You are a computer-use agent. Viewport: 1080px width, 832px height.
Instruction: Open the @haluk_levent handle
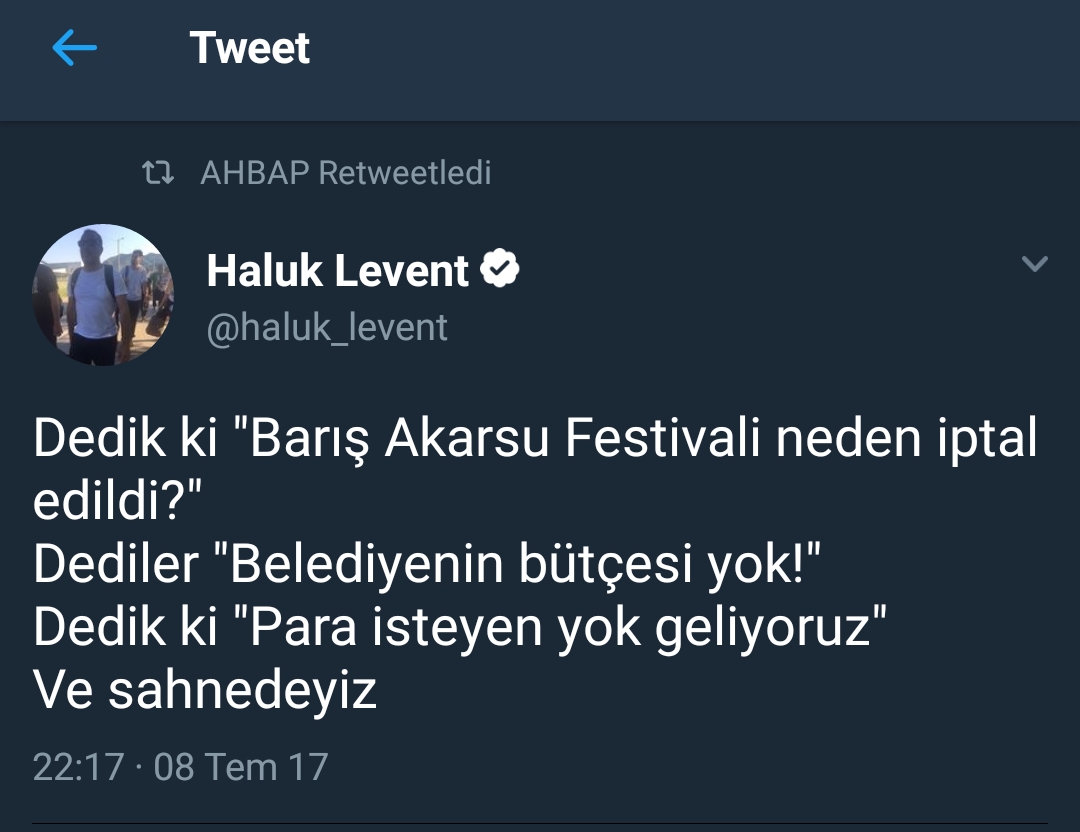coord(327,327)
